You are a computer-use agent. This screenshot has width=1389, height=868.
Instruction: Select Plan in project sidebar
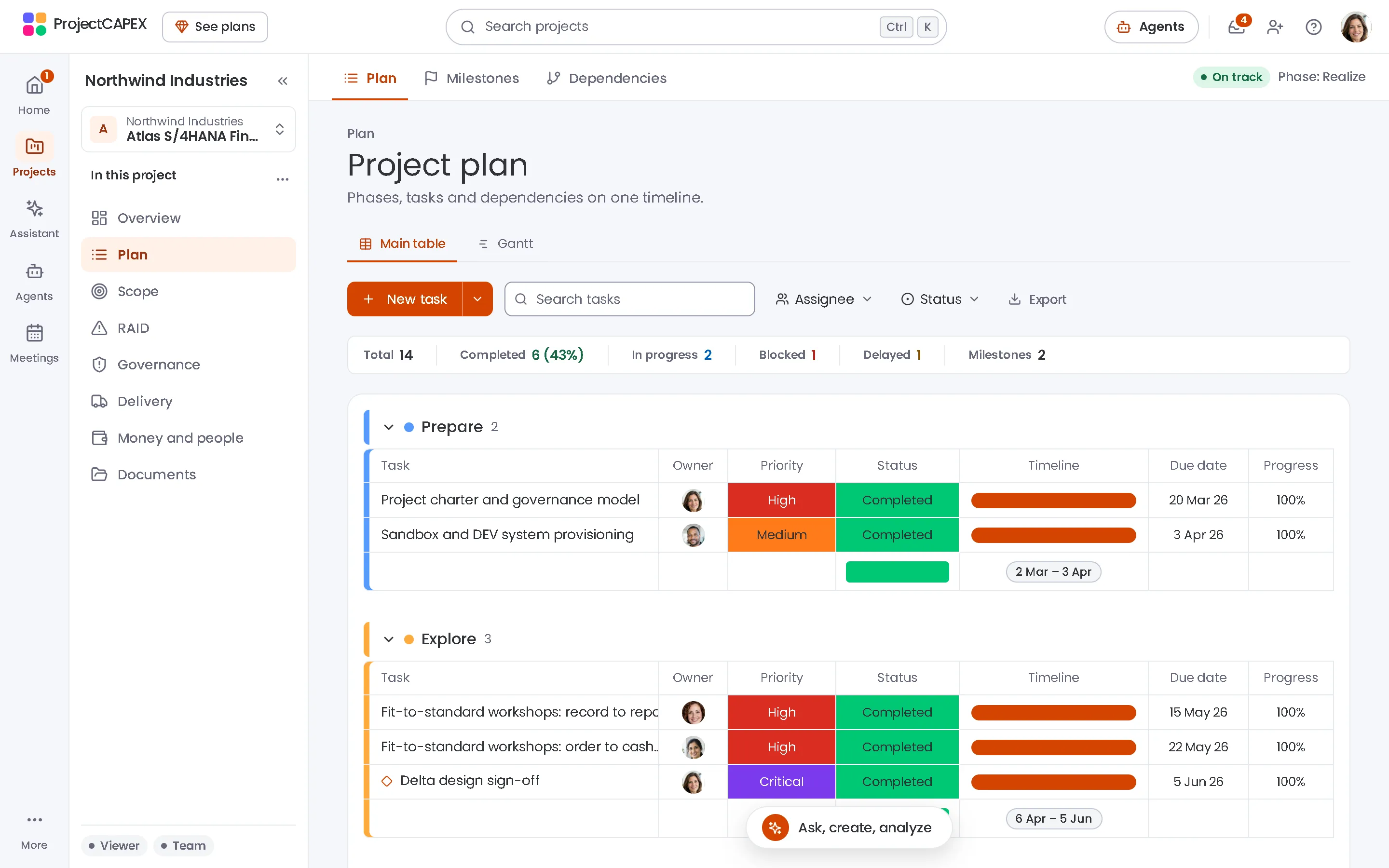coord(188,255)
